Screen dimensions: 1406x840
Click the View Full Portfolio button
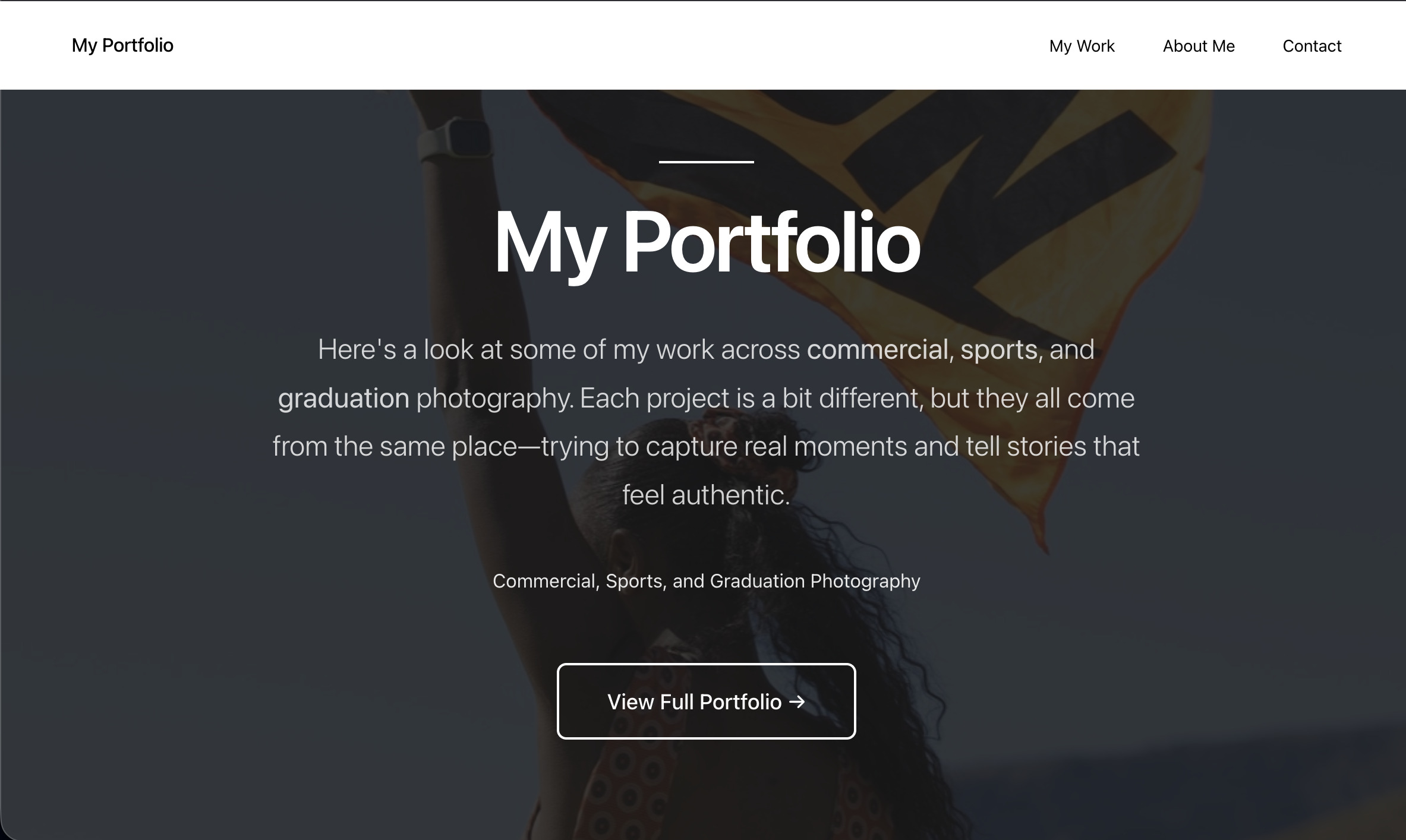(x=706, y=702)
